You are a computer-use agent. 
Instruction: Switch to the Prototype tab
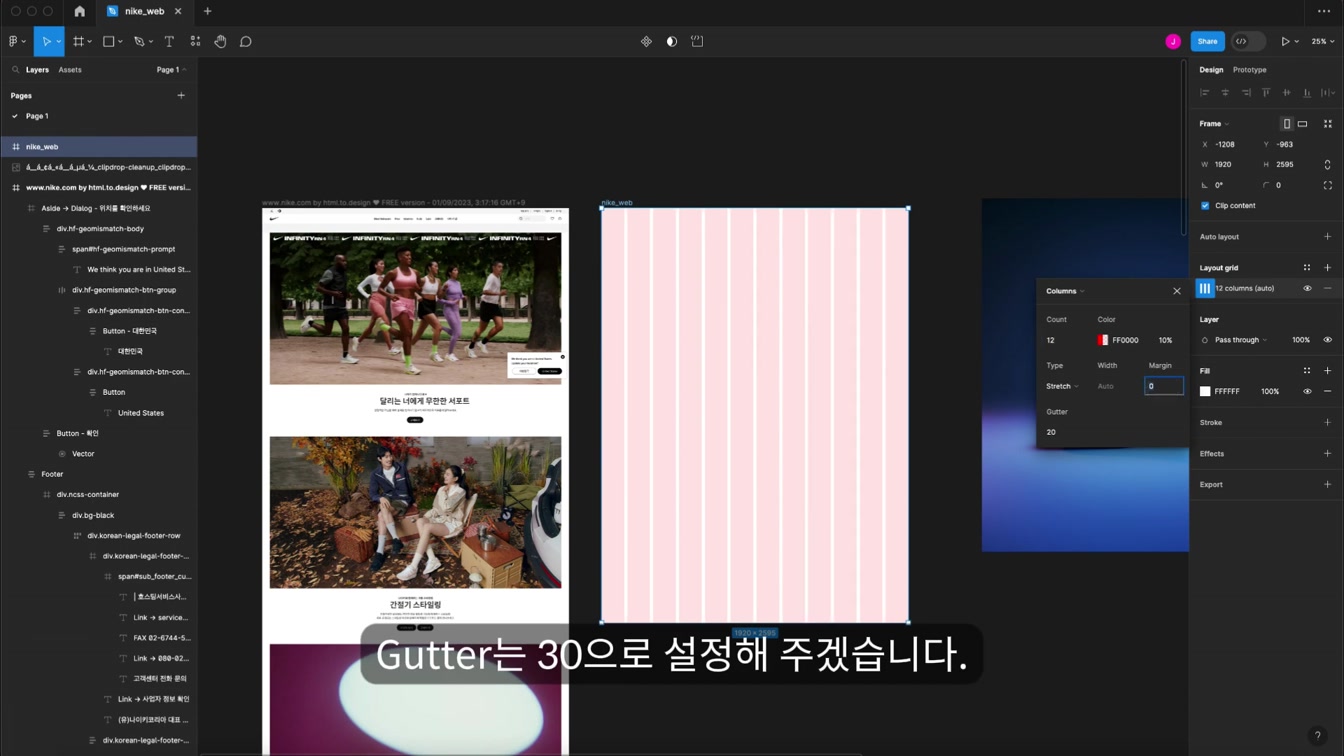pos(1249,70)
